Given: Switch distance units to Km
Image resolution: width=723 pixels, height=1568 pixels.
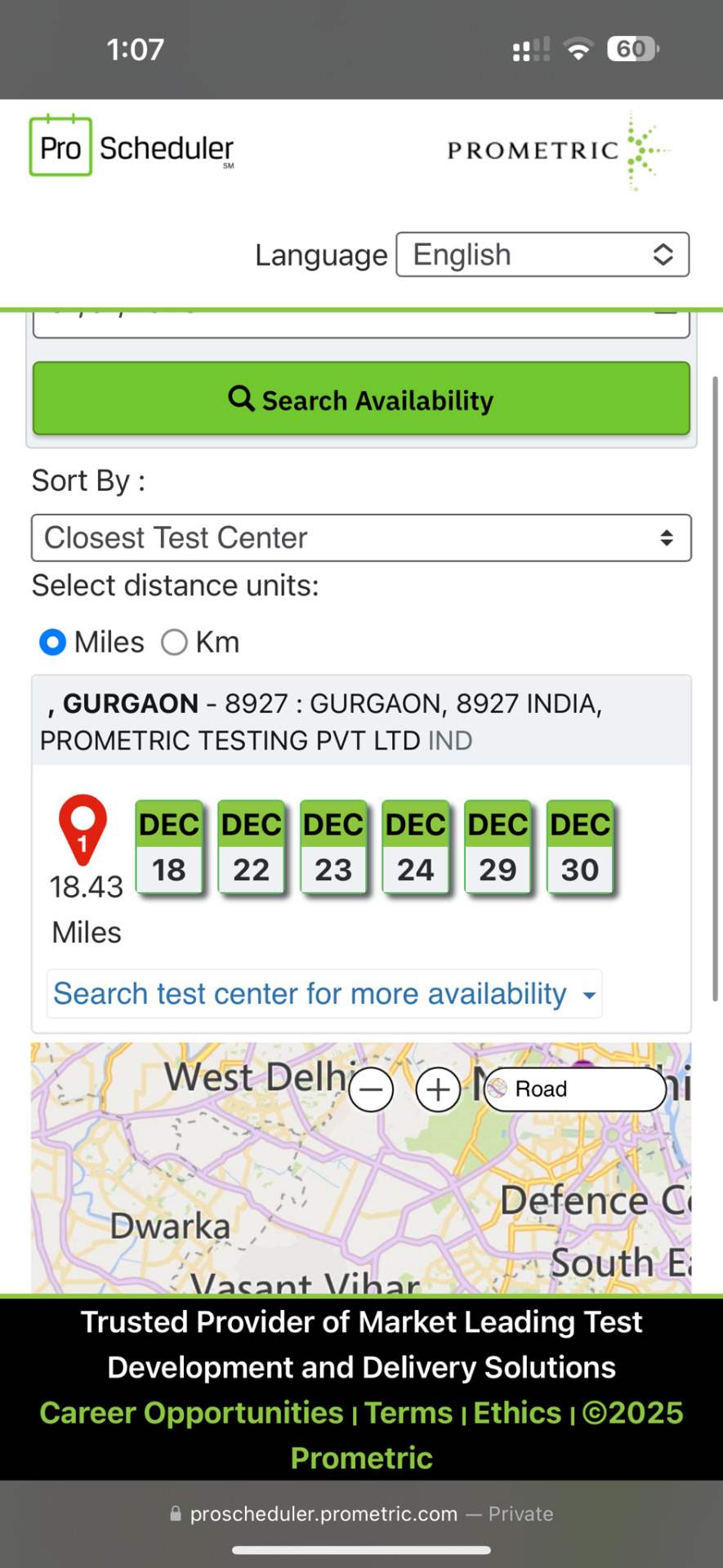Looking at the screenshot, I should pyautogui.click(x=174, y=643).
